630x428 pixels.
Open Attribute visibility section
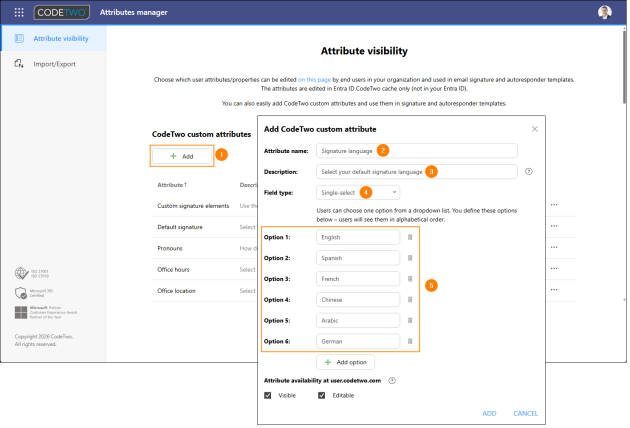(x=53, y=39)
